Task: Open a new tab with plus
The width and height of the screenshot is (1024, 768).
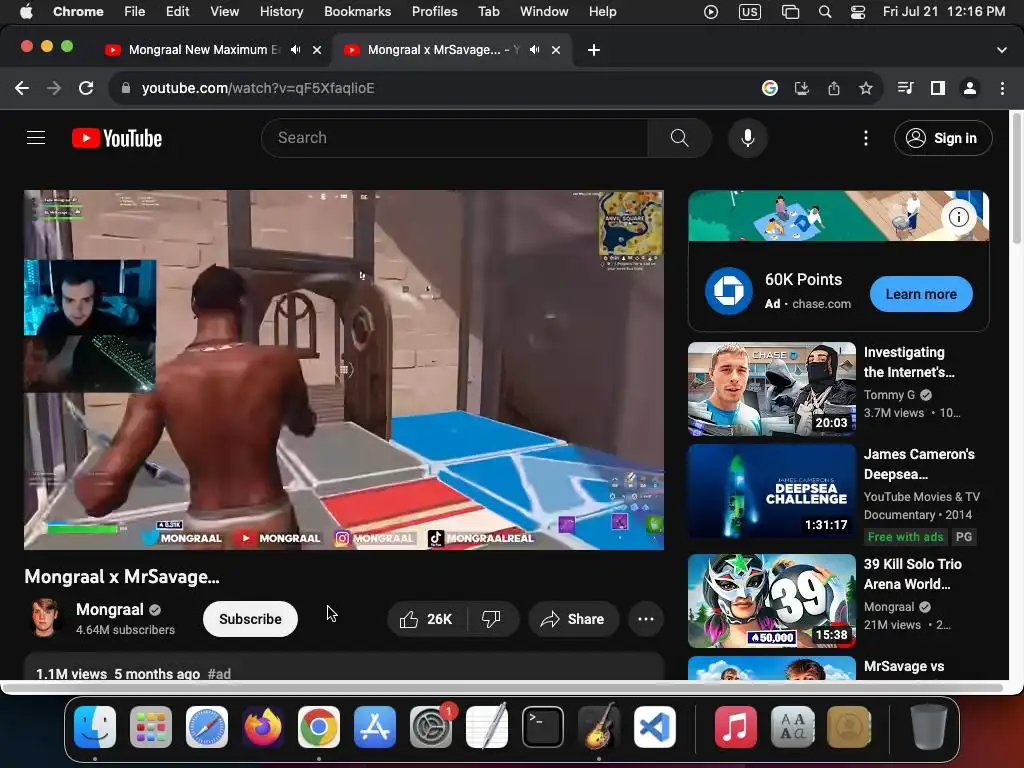Action: pyautogui.click(x=594, y=50)
